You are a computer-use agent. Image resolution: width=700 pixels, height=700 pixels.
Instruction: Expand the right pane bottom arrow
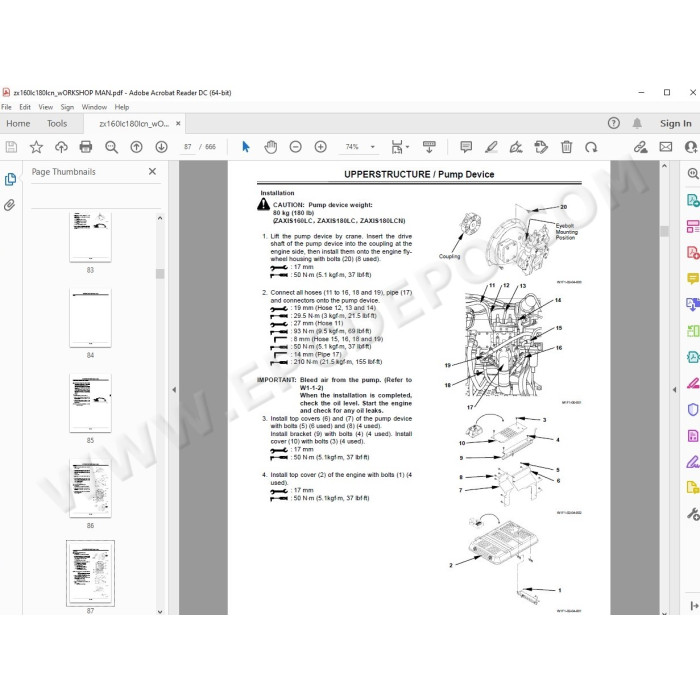pos(694,606)
